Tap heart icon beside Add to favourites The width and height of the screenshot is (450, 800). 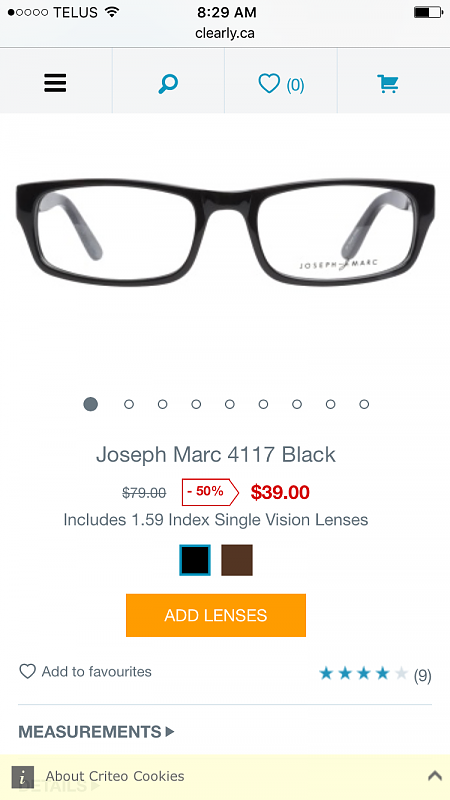28,671
